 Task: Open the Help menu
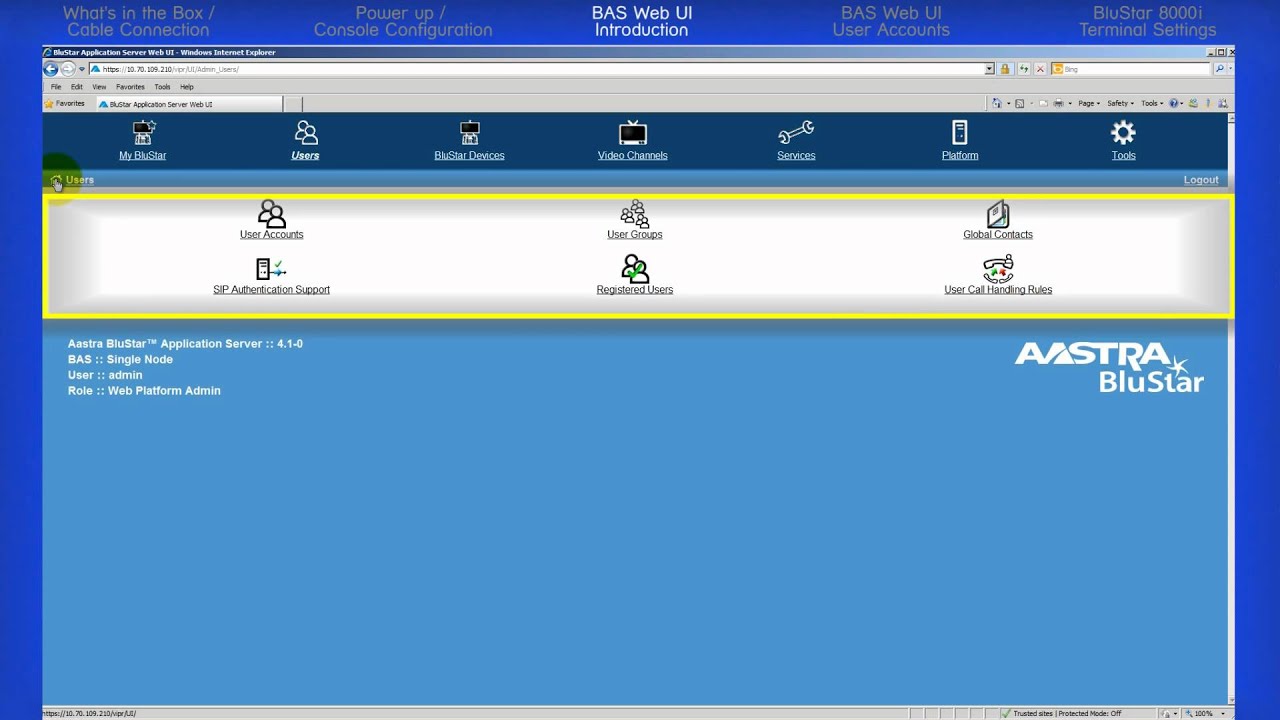(187, 87)
